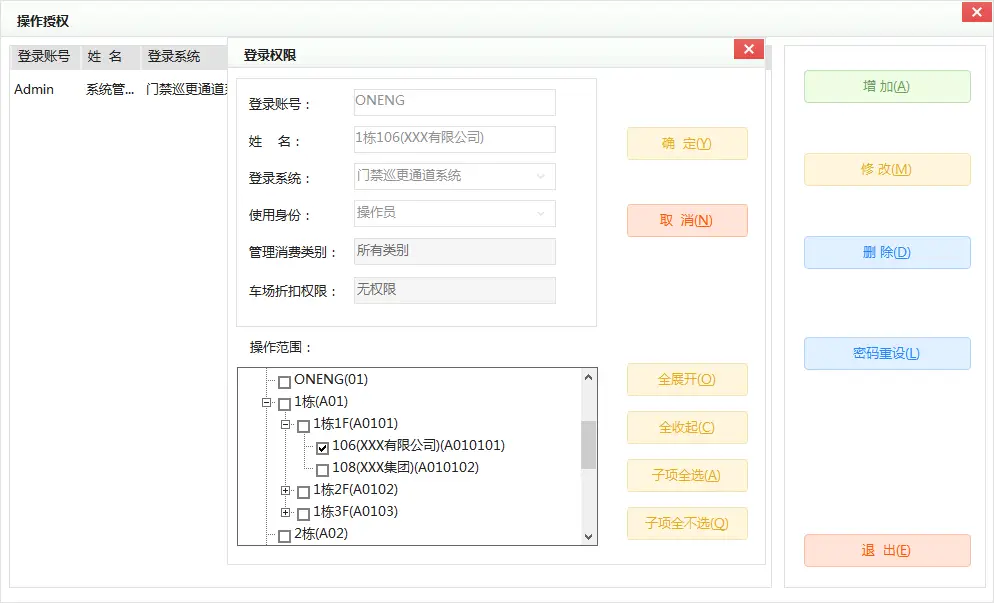Click the 密码重设(L) button

pyautogui.click(x=887, y=354)
